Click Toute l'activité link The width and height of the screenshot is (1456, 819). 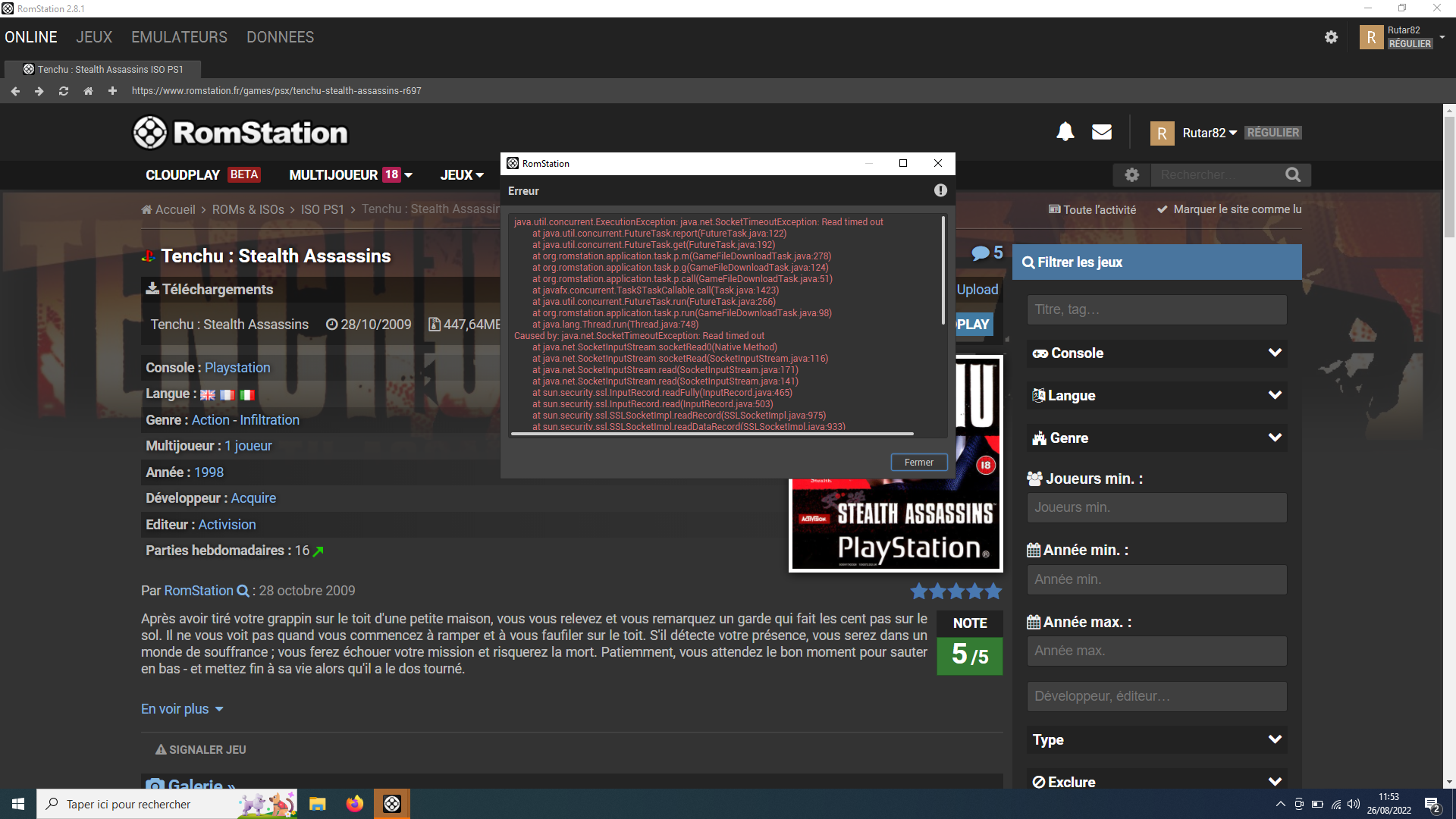tap(1092, 209)
